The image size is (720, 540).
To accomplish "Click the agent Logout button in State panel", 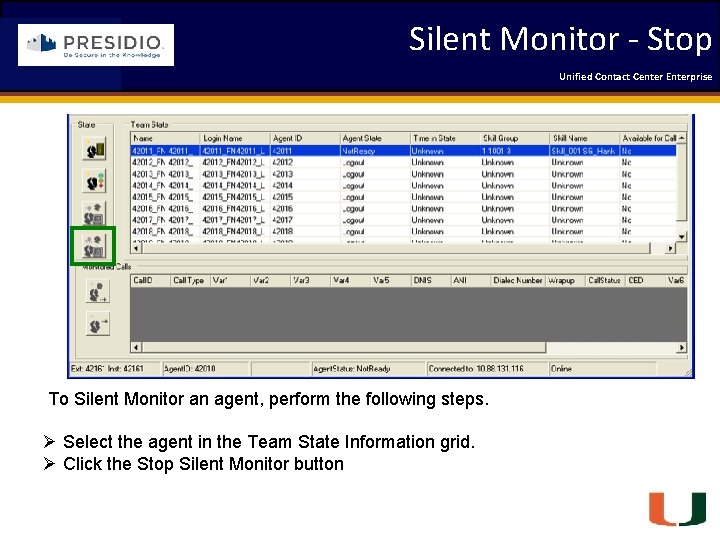I will [x=94, y=149].
